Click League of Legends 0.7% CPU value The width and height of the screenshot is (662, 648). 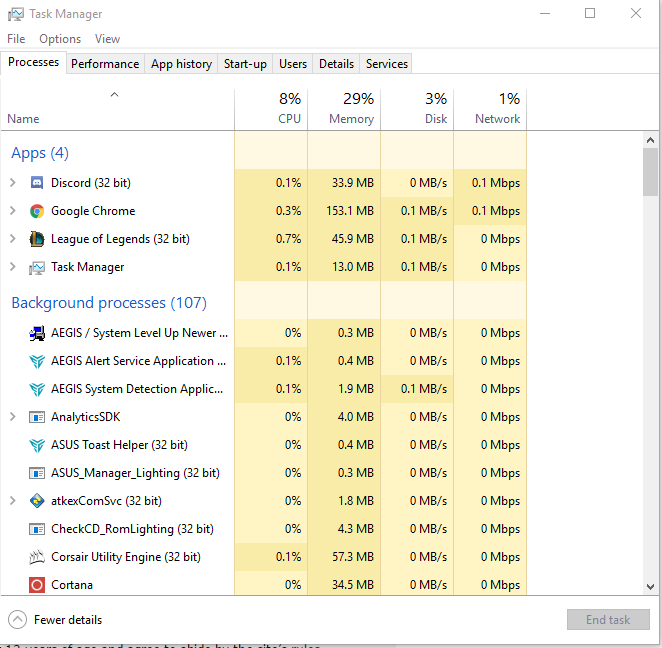coord(288,239)
